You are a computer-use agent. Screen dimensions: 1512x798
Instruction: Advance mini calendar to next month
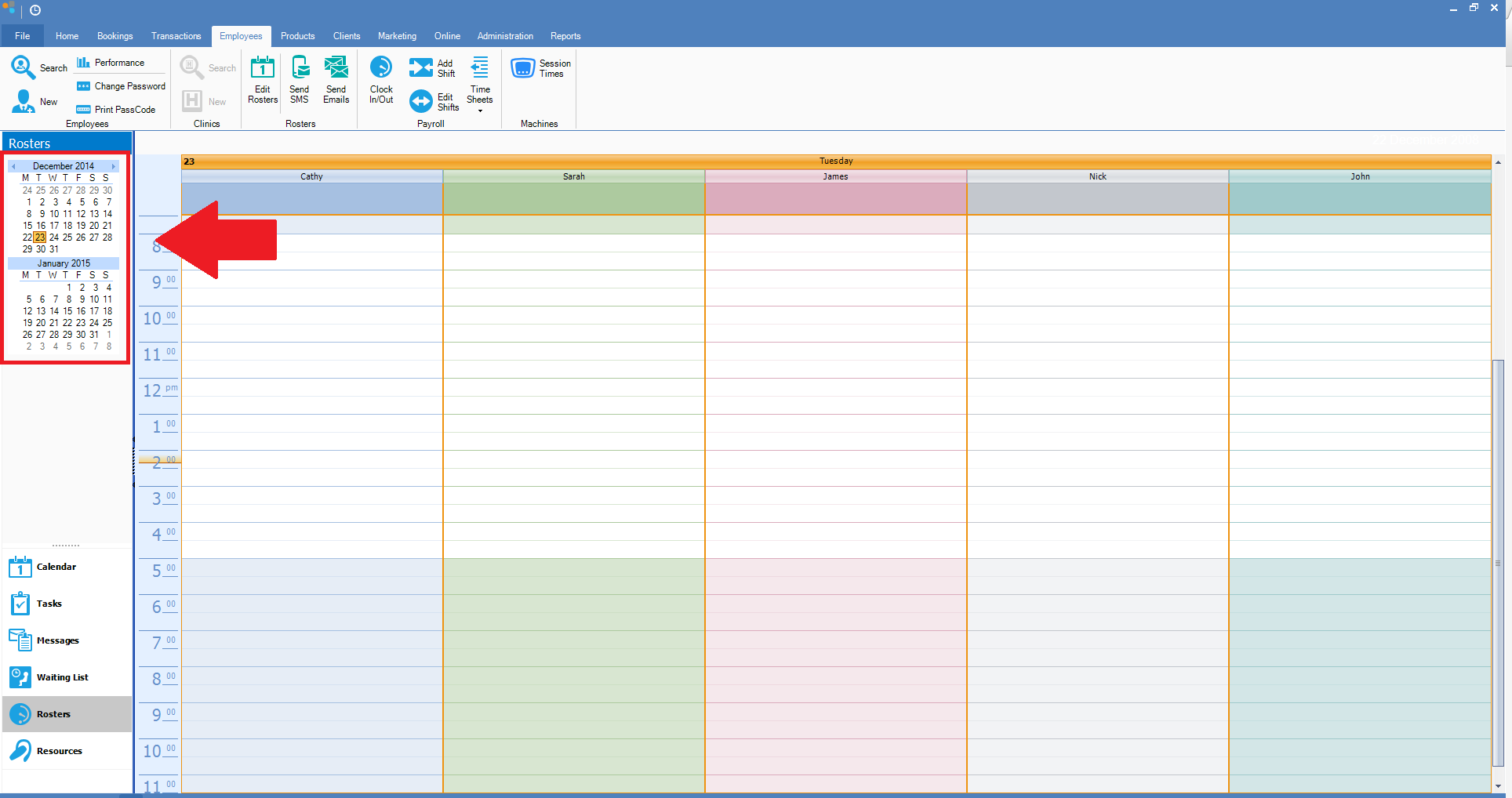[x=114, y=166]
